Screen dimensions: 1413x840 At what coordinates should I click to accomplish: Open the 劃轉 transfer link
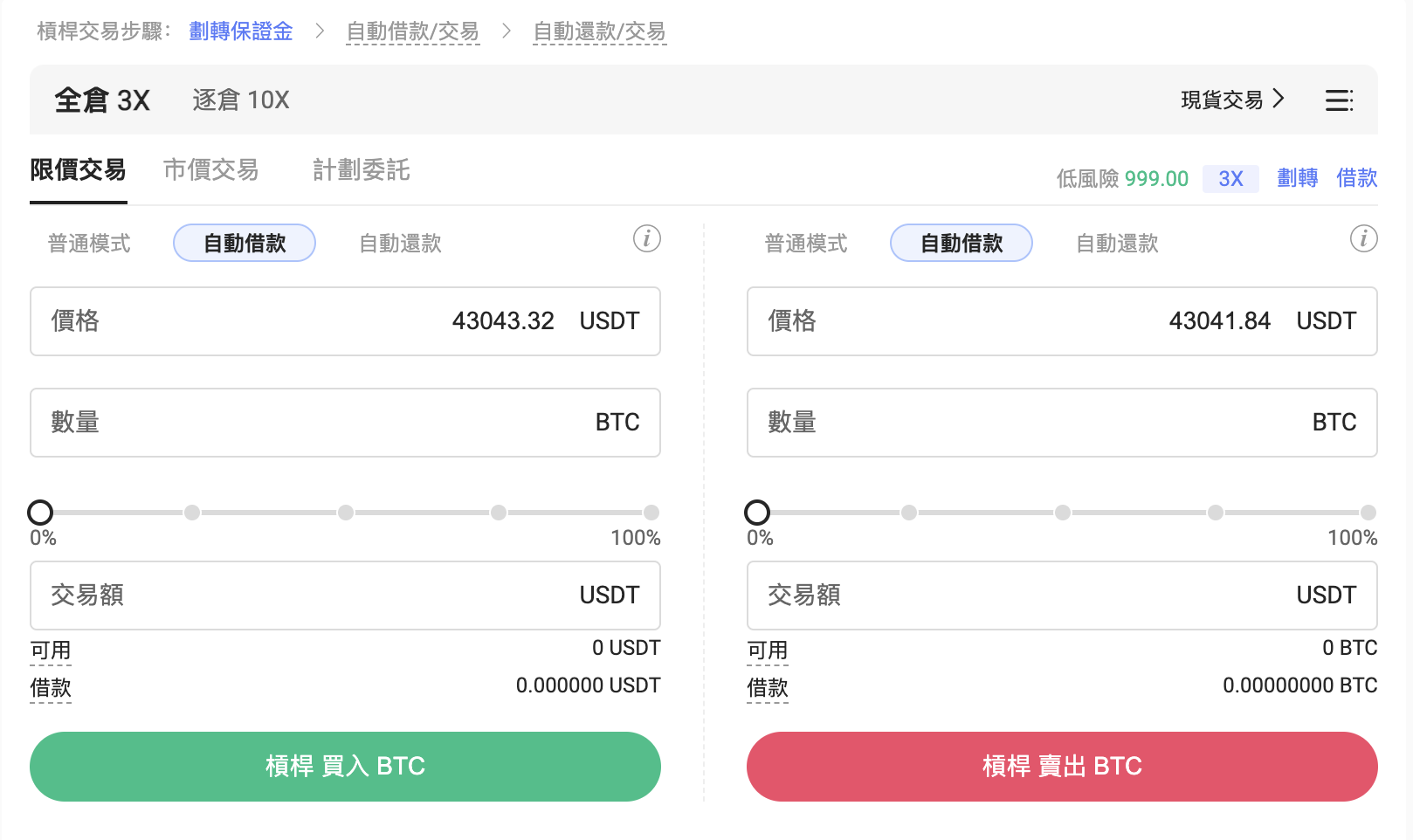[1298, 178]
